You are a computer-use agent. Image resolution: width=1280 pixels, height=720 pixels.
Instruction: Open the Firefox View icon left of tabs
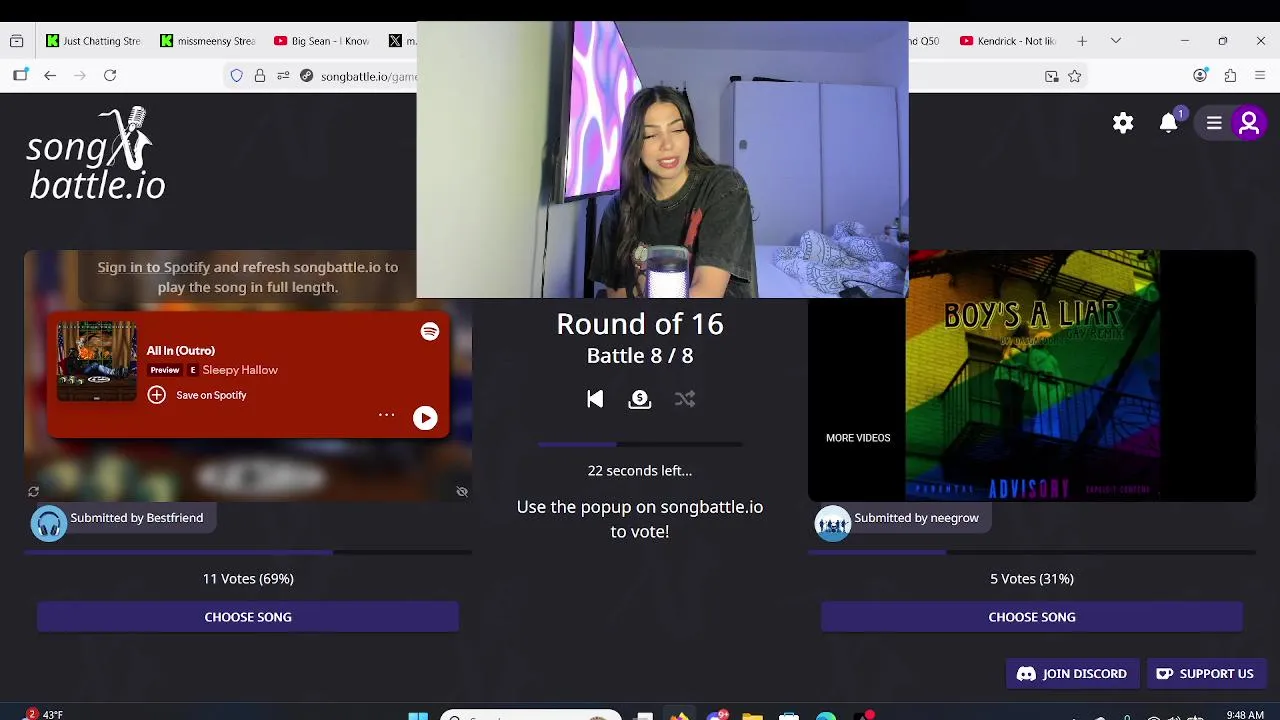point(17,41)
